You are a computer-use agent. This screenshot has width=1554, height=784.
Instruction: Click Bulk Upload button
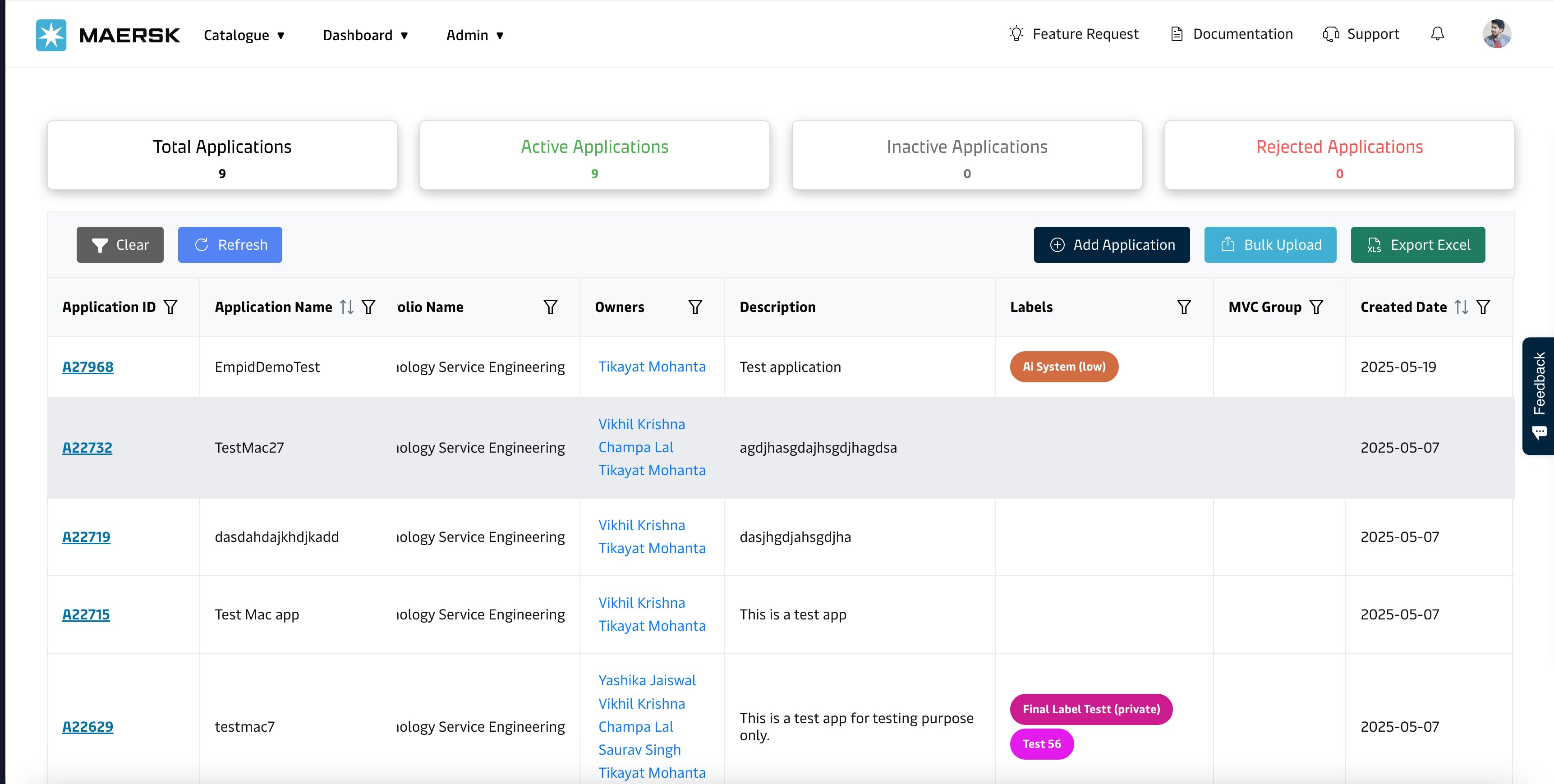point(1270,245)
